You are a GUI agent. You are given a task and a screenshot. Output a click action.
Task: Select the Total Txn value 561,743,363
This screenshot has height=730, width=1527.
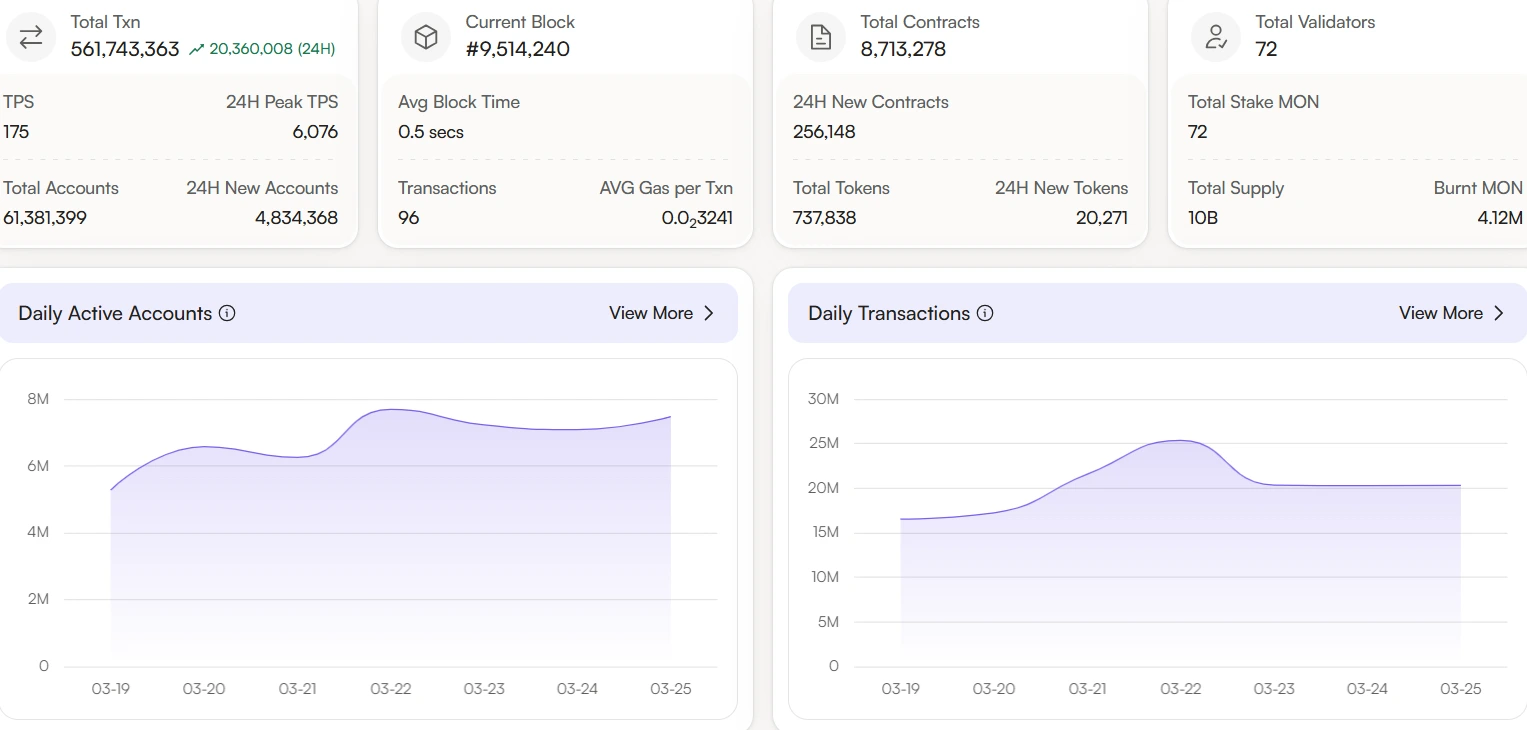pyautogui.click(x=125, y=49)
